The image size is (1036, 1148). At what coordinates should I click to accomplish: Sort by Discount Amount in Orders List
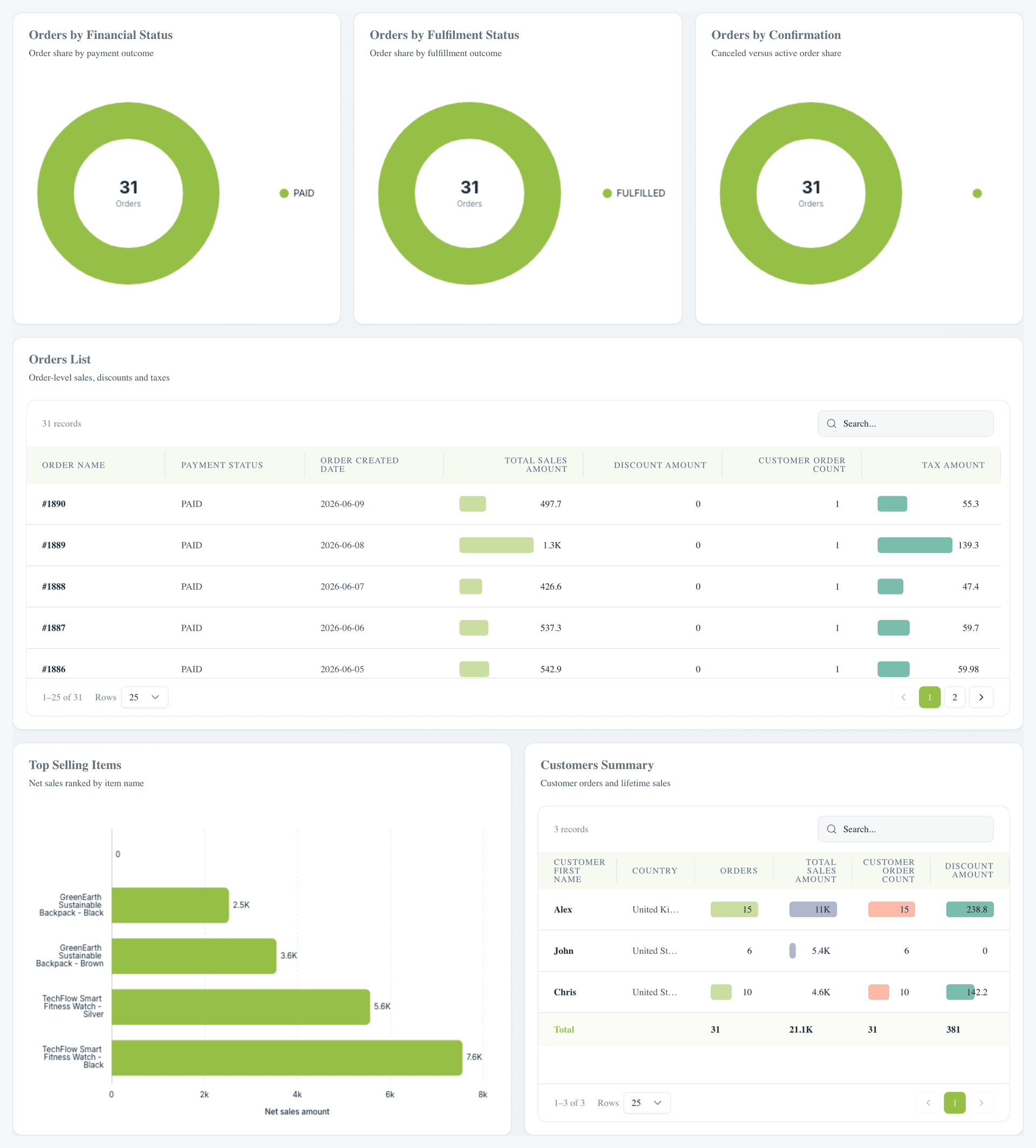click(660, 465)
